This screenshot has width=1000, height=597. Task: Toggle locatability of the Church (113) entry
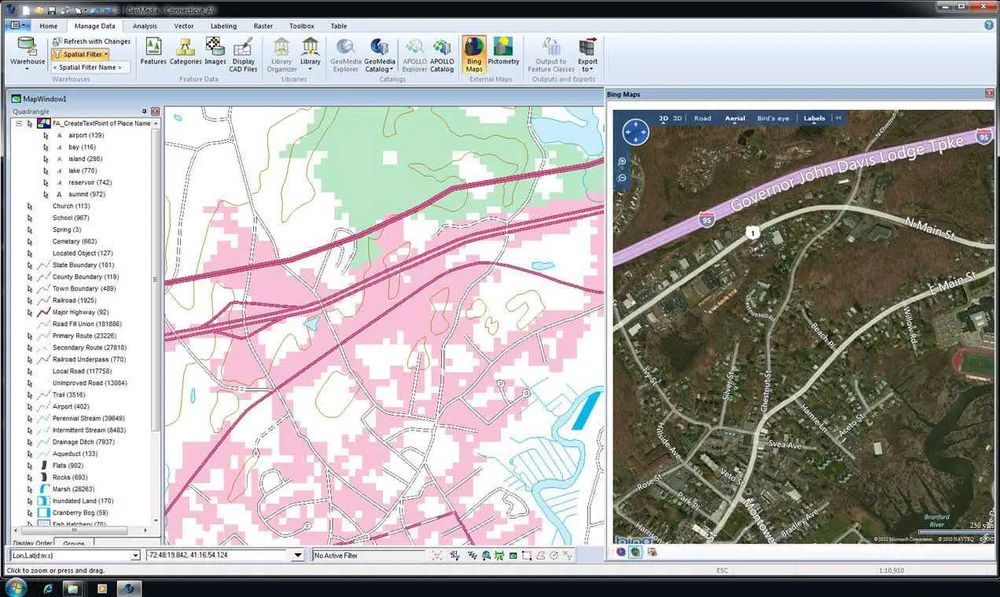[29, 207]
